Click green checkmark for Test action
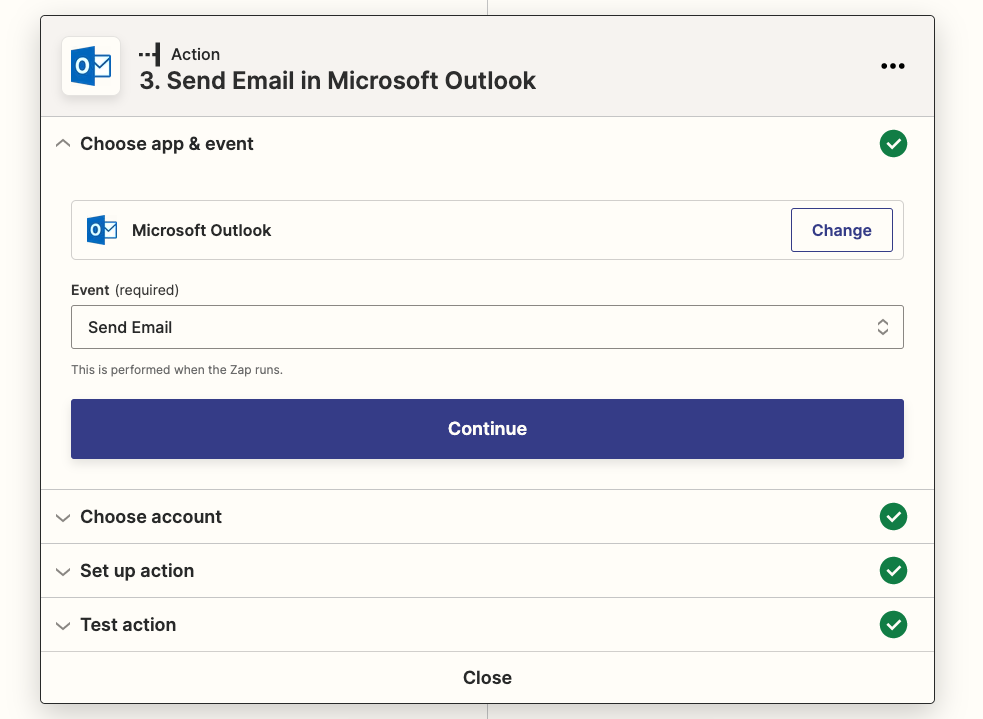Image resolution: width=983 pixels, height=719 pixels. click(893, 624)
